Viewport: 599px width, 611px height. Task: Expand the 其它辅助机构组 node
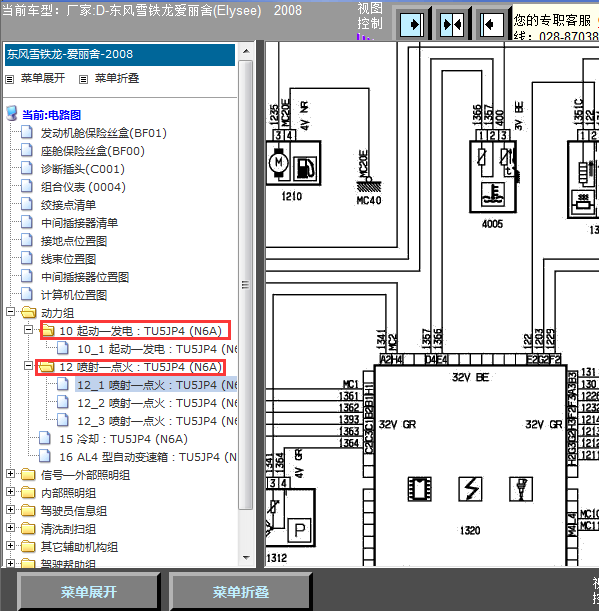11,546
